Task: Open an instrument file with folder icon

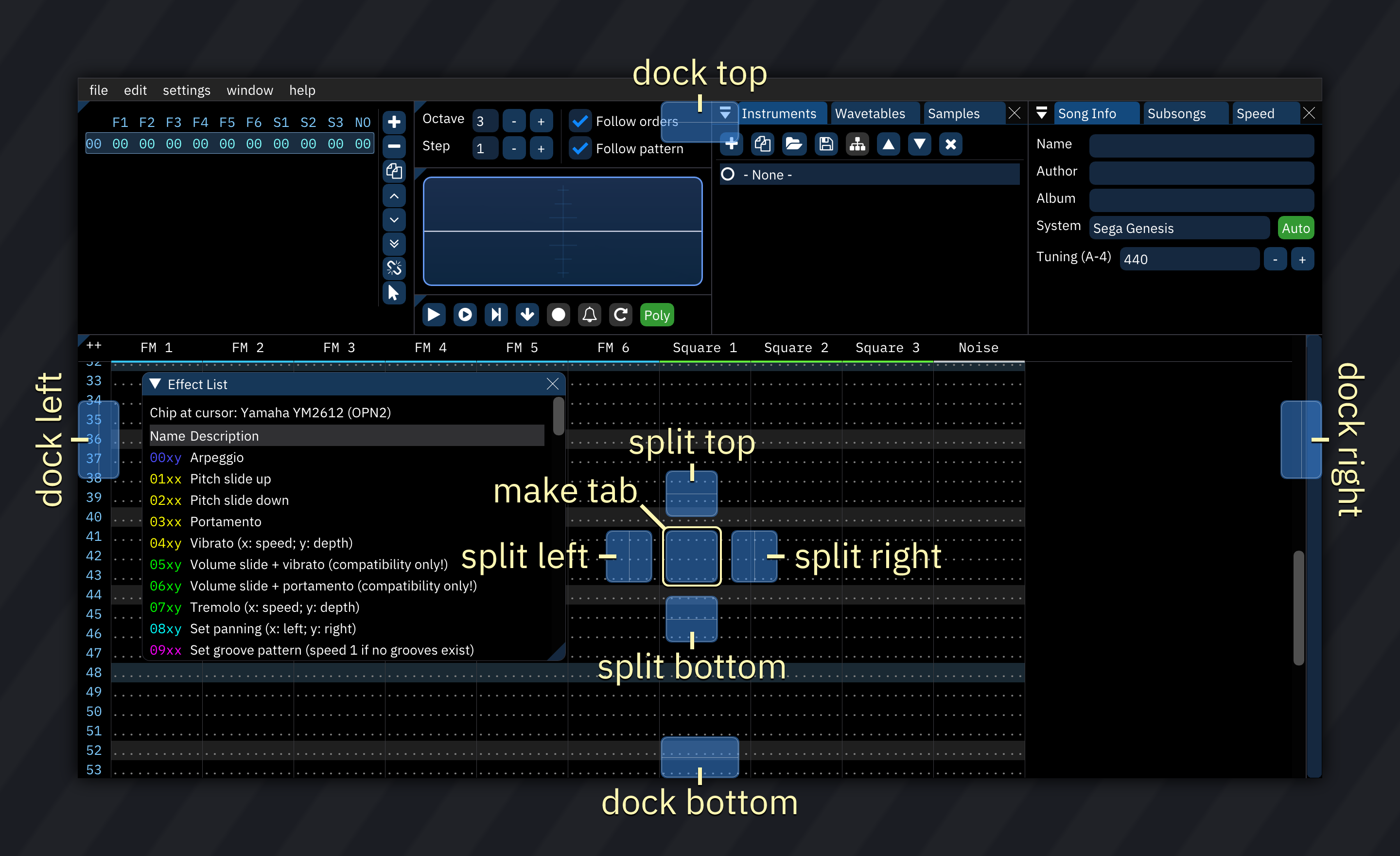Action: pyautogui.click(x=793, y=144)
